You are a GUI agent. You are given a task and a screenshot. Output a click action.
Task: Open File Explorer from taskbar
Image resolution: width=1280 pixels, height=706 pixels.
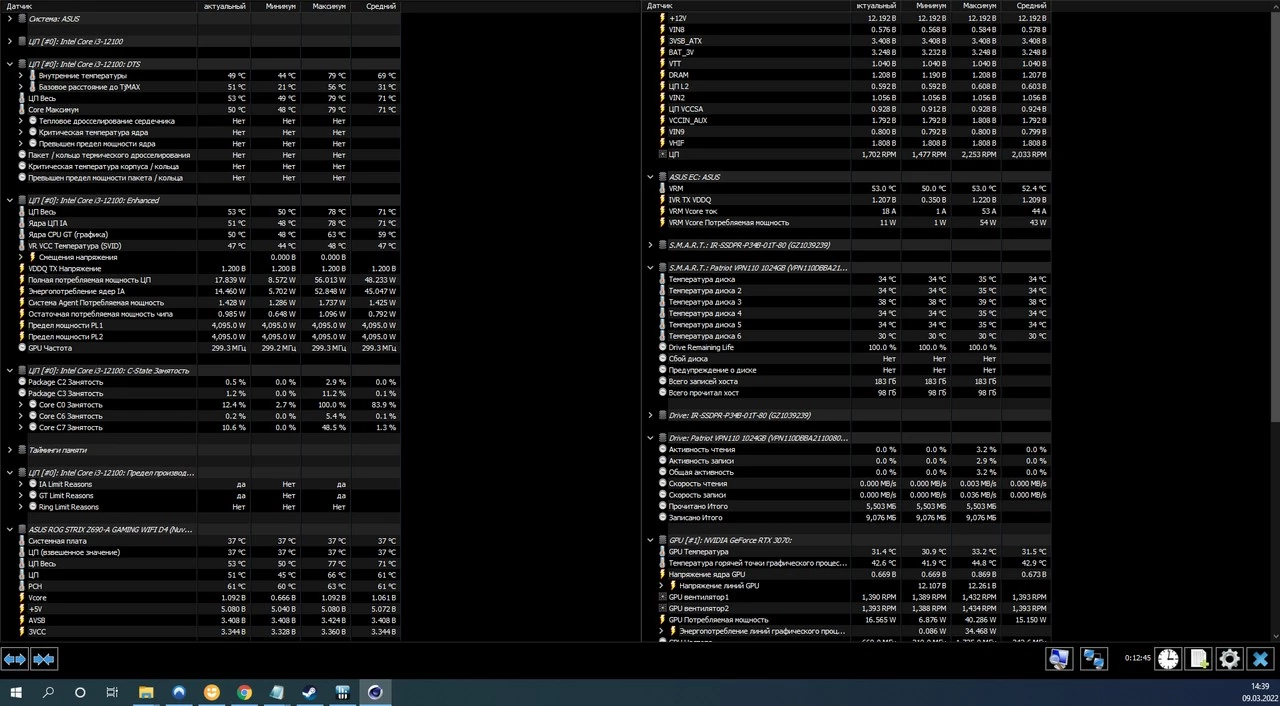[x=146, y=692]
